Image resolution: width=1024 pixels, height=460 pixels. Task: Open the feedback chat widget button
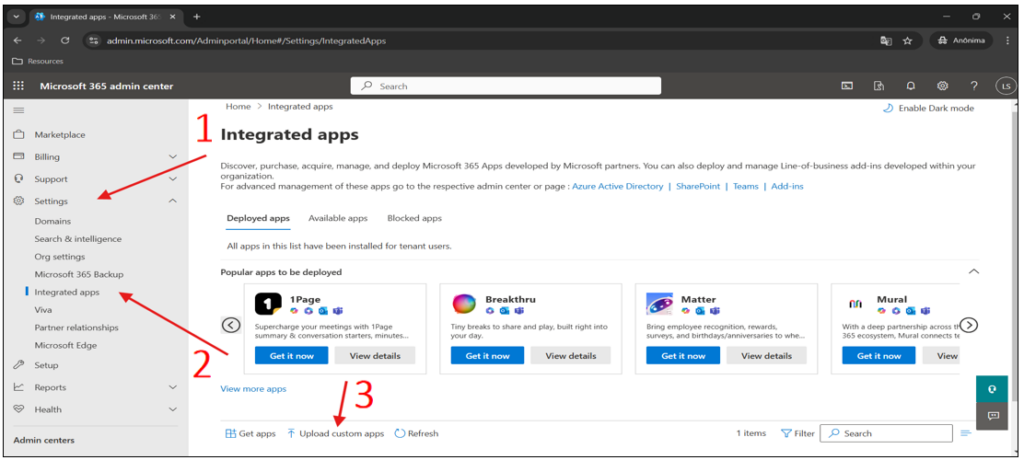point(992,416)
